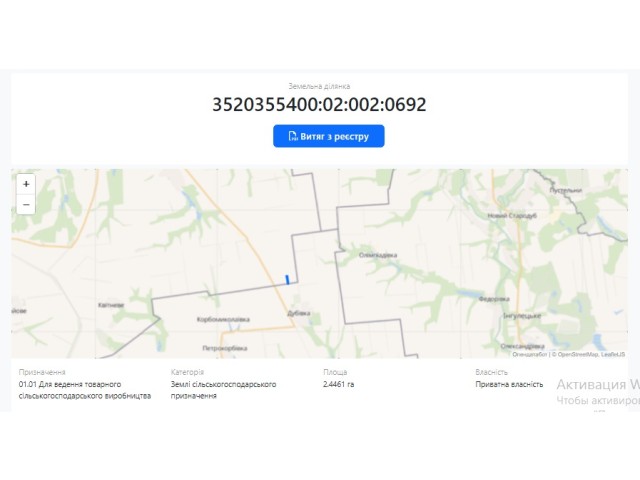Open the Опендатабот attribution link
The image size is (640, 480).
(x=530, y=354)
